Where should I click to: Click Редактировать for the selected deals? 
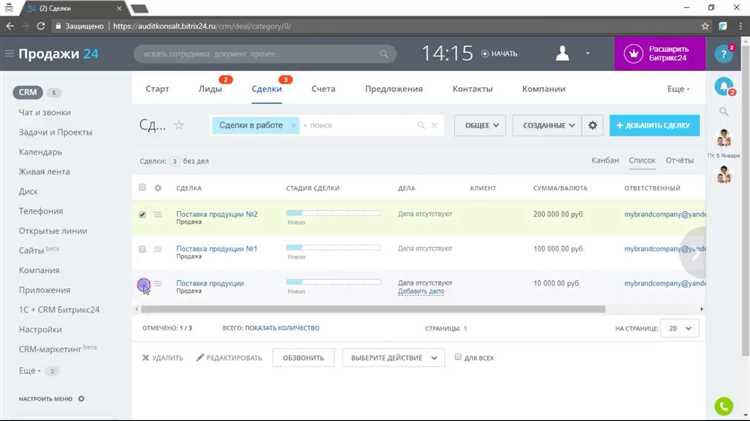click(x=229, y=358)
